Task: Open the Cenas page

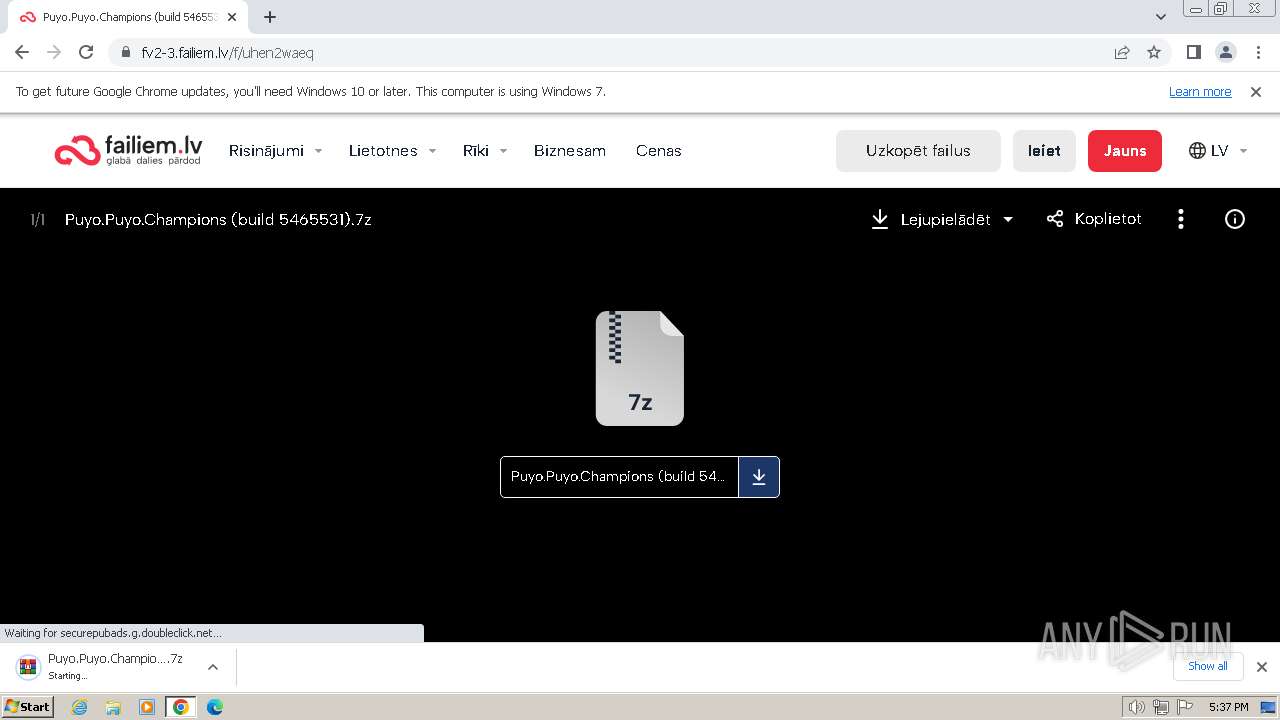Action: click(659, 151)
